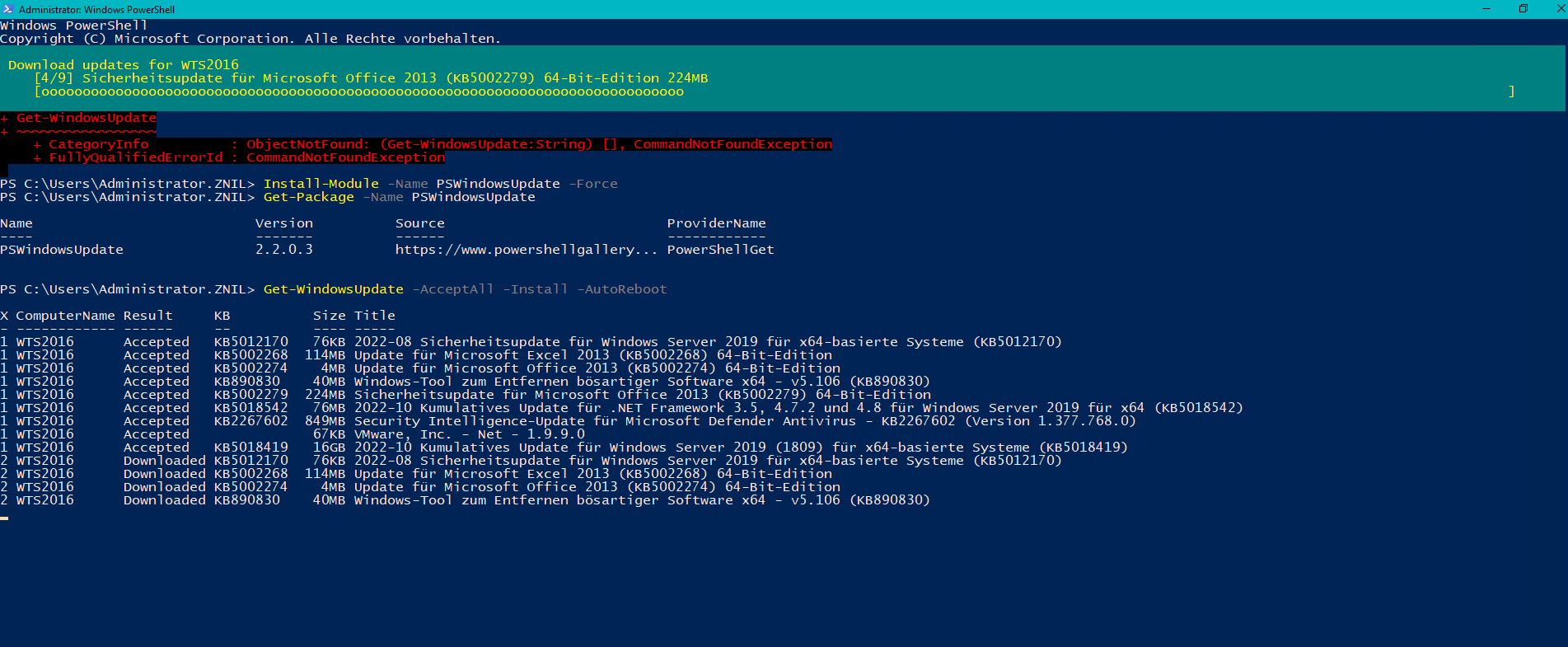Click the '-AutoReboot' parameter text
Screen dimensions: 1568x647
pos(621,289)
